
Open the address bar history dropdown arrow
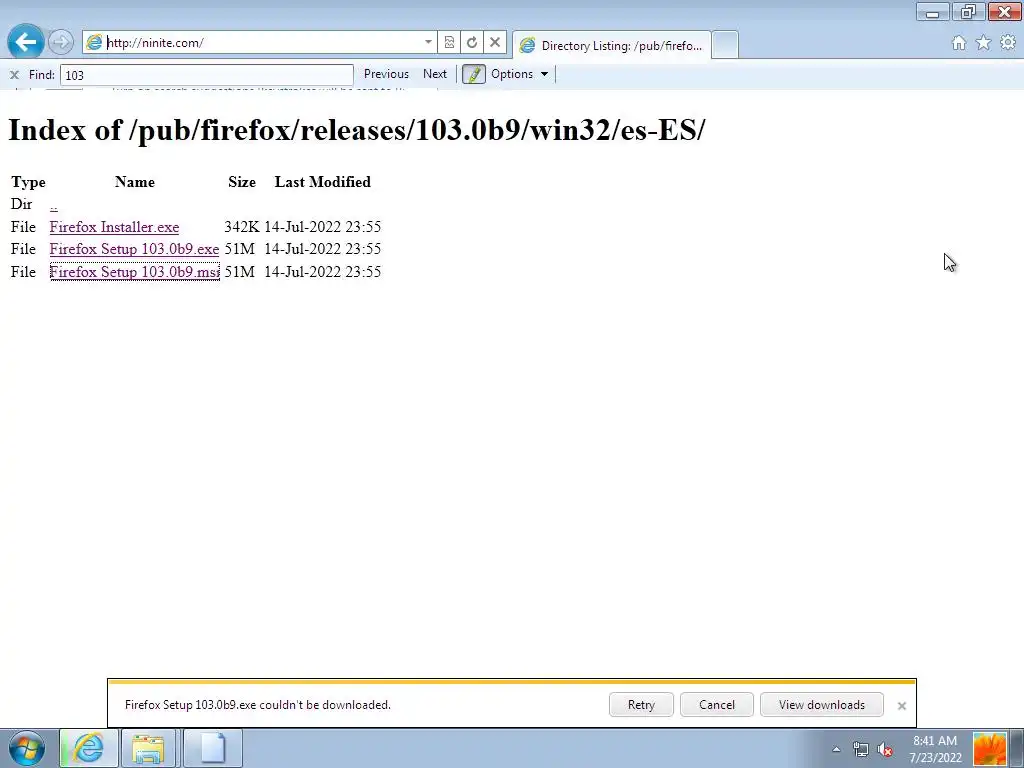[x=428, y=42]
